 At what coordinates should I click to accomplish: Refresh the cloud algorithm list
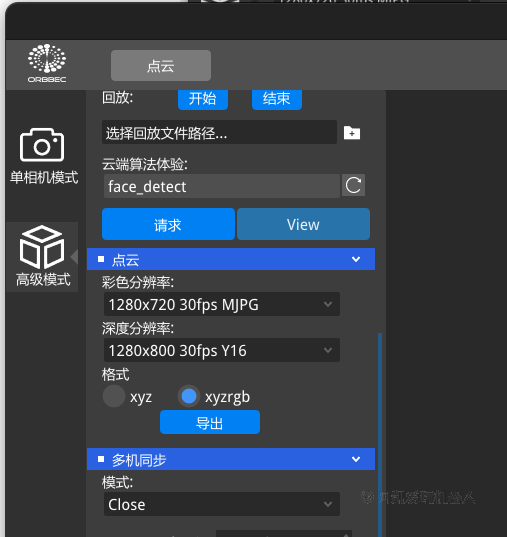click(x=353, y=186)
